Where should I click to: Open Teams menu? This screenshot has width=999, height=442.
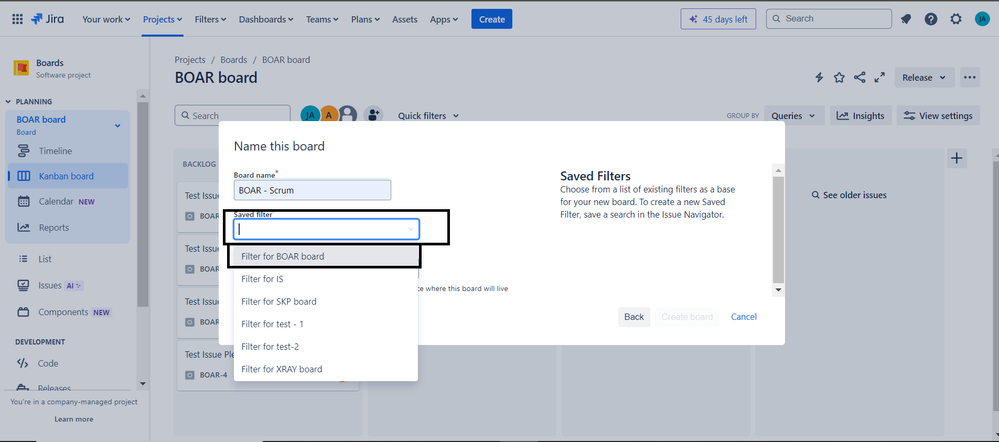pos(322,19)
